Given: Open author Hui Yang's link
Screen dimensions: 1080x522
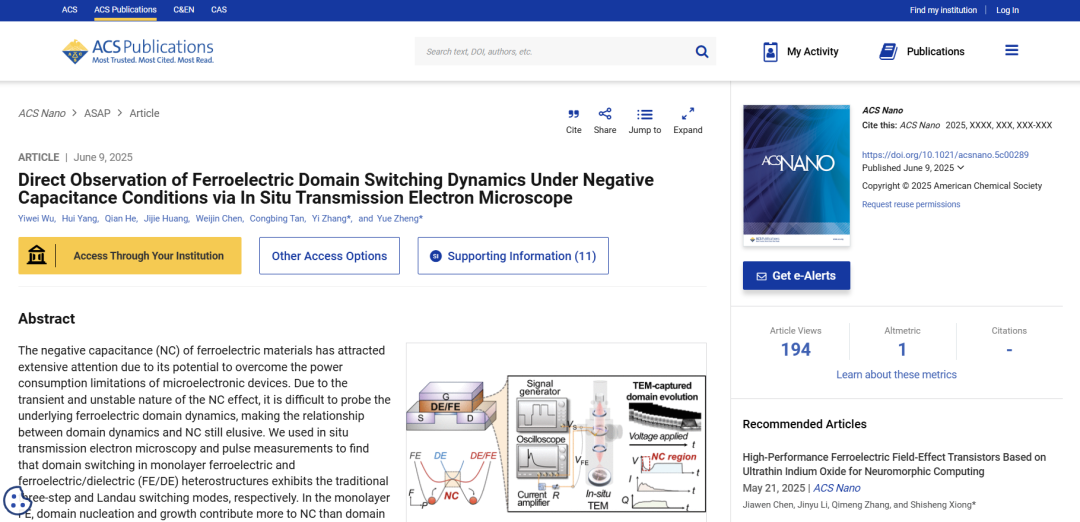Looking at the screenshot, I should coord(79,219).
